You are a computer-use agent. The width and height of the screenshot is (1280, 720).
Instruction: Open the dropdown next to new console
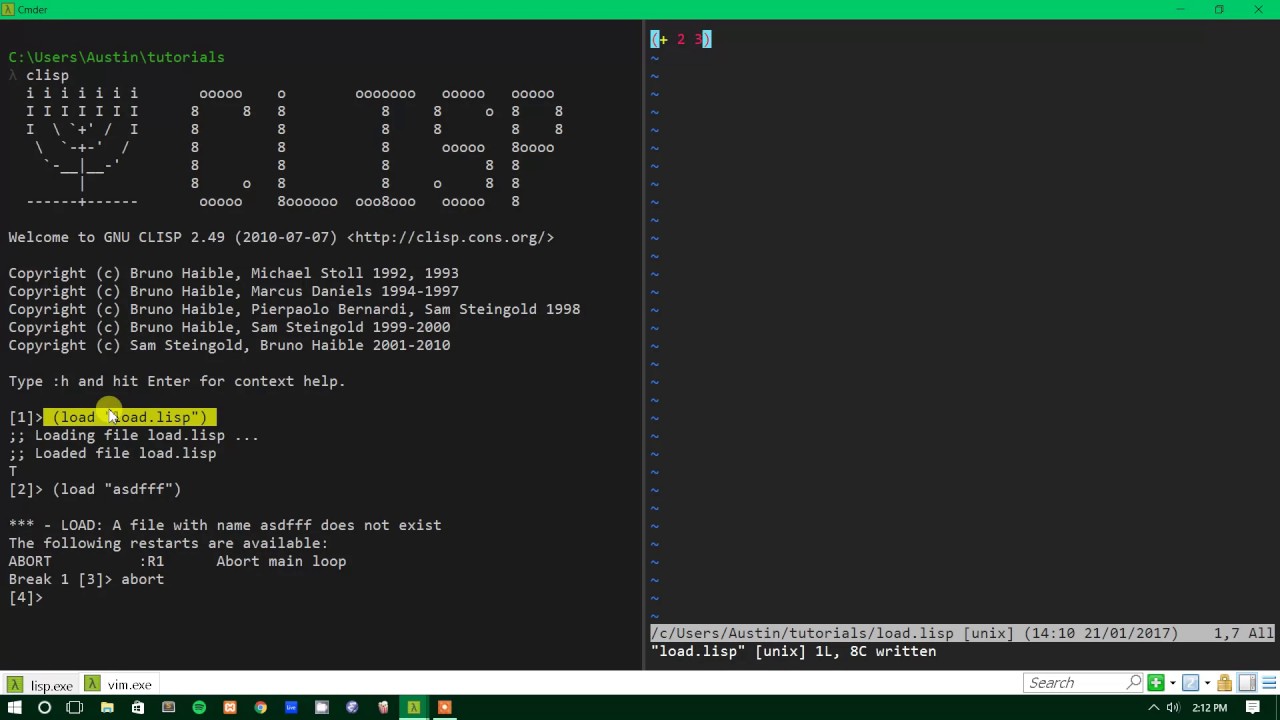coord(1171,683)
